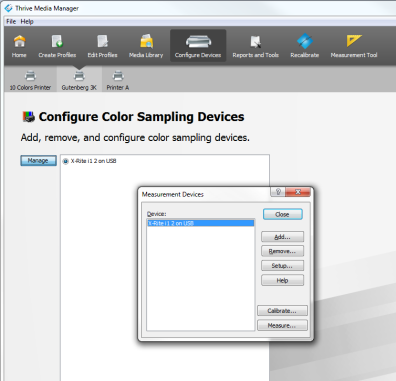The height and width of the screenshot is (381, 396).
Task: Open Reports and Tools
Action: (255, 46)
